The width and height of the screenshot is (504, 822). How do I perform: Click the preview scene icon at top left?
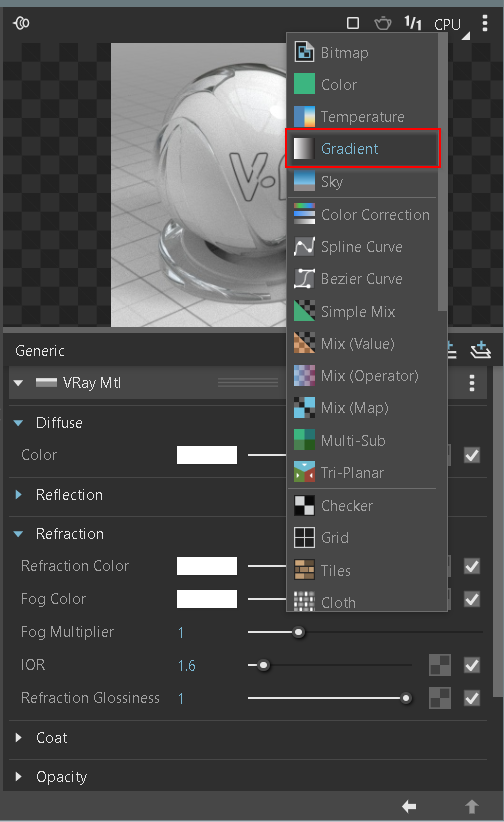pos(21,23)
